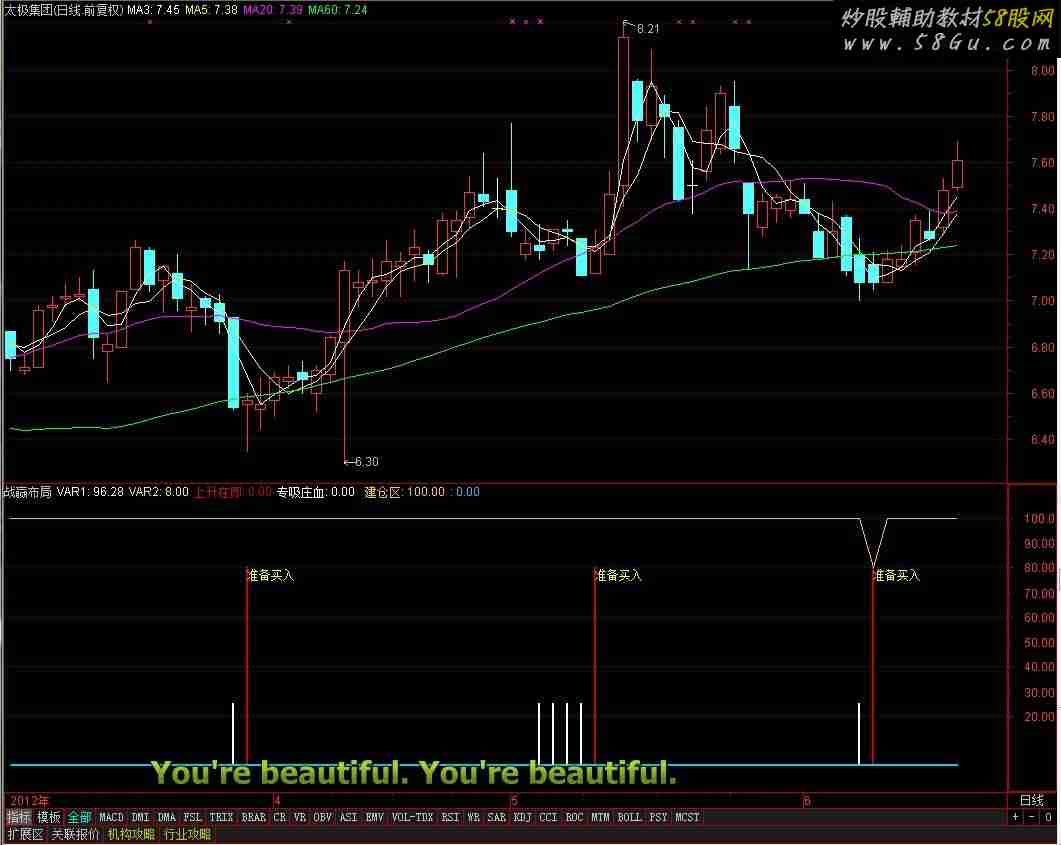Click the 战赢布局 indicator name
The width and height of the screenshot is (1061, 845).
(28, 492)
